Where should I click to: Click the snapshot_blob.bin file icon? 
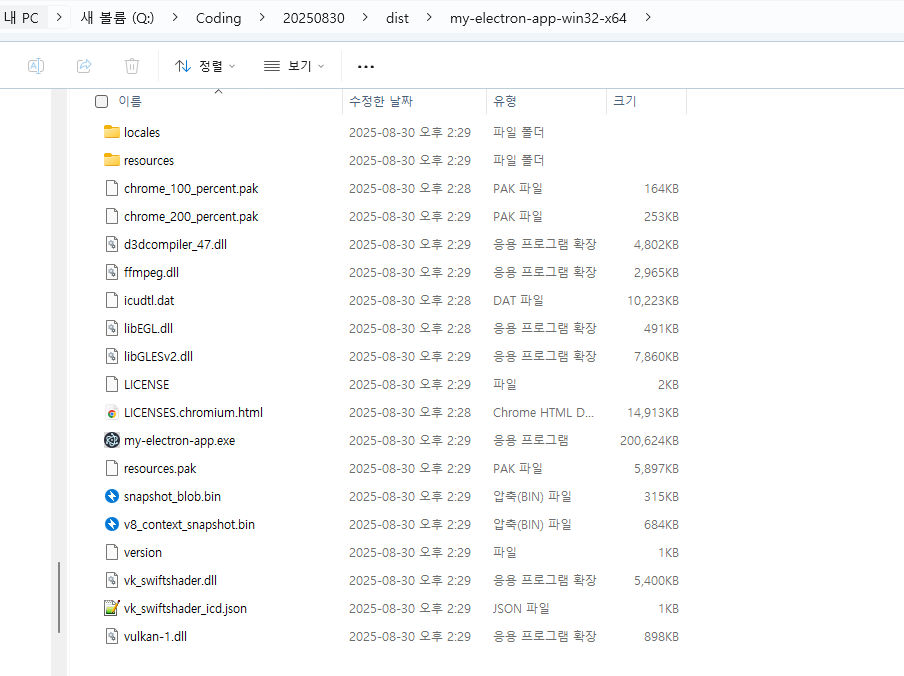pyautogui.click(x=112, y=496)
